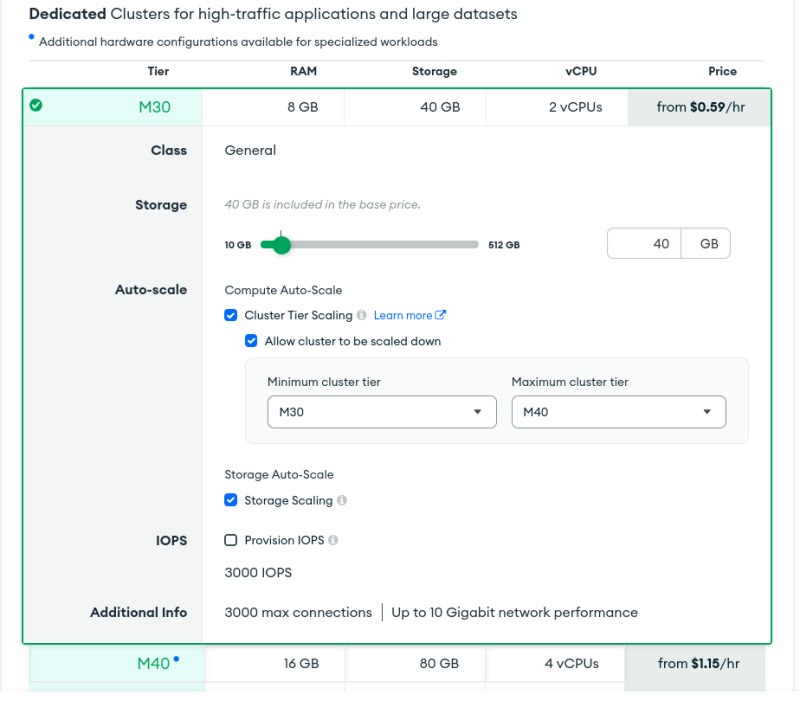800x701 pixels.
Task: Enable the Provision IOPS checkbox
Action: point(231,541)
